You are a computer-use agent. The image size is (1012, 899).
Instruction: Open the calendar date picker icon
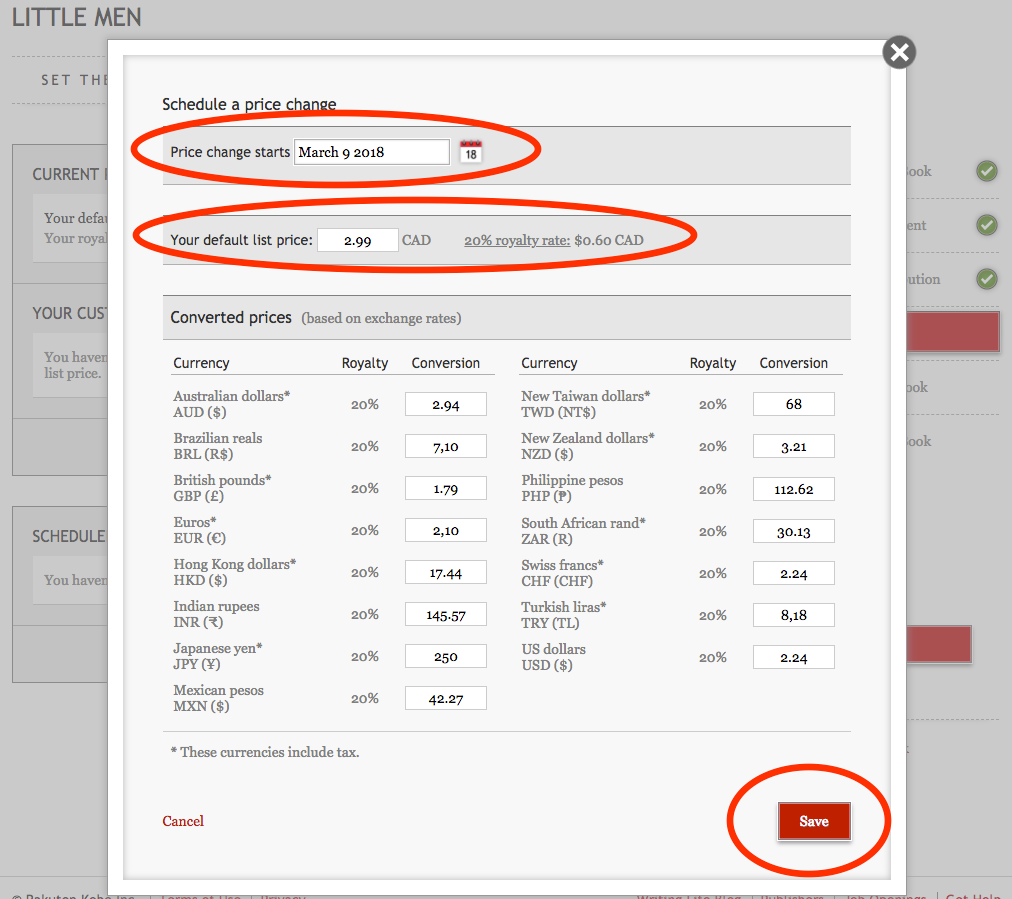[x=470, y=152]
